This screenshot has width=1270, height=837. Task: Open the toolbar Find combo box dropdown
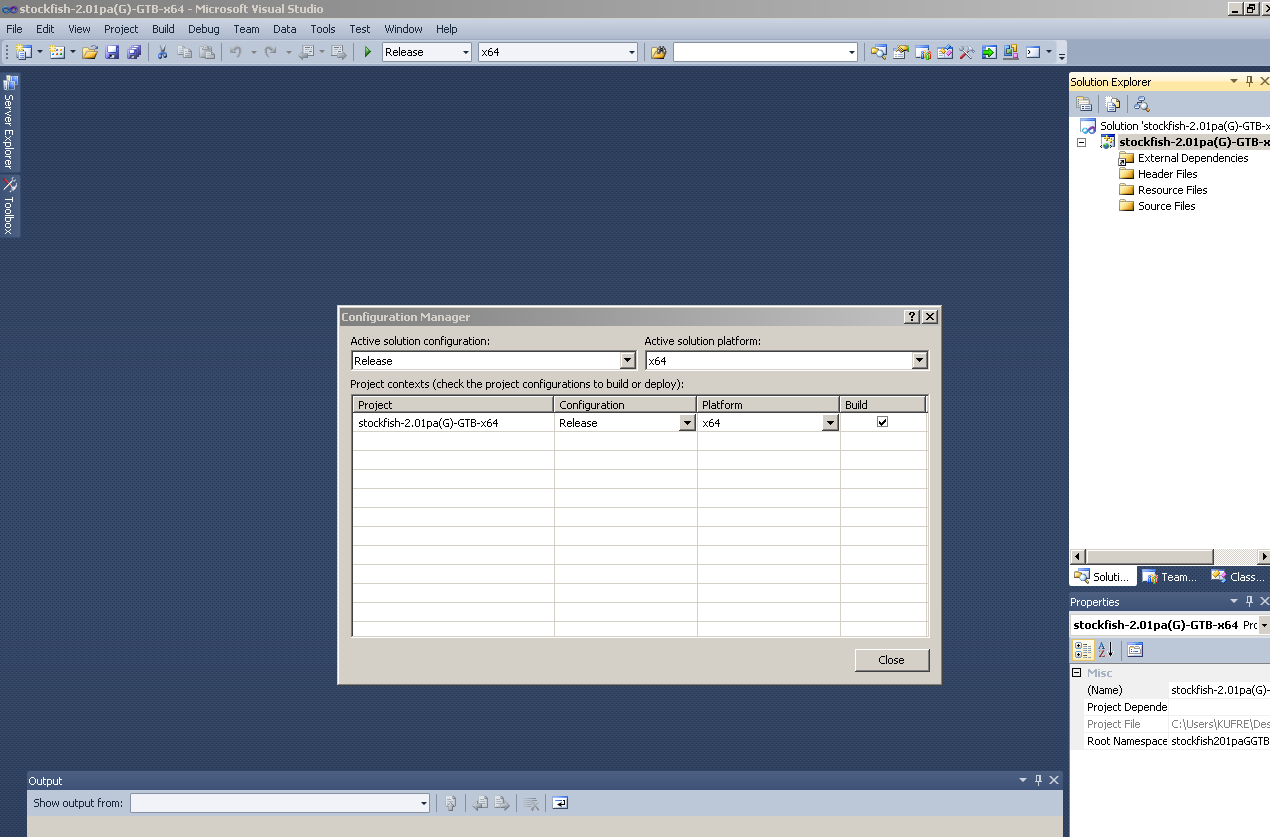[x=852, y=52]
